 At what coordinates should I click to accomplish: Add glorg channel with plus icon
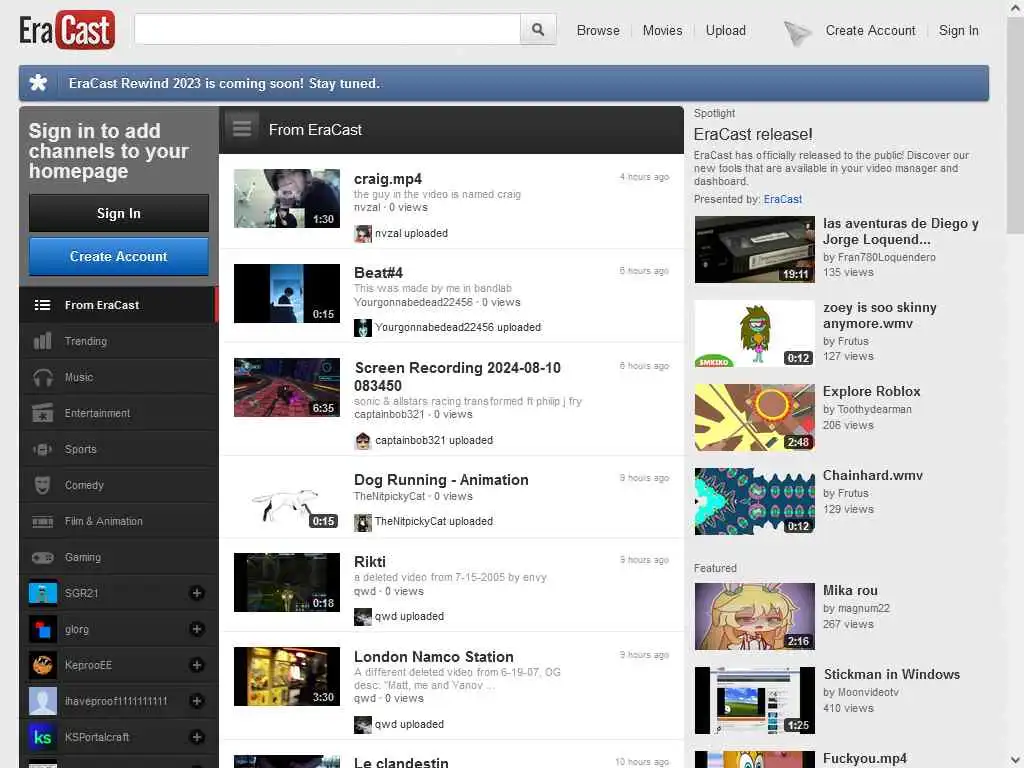click(197, 629)
